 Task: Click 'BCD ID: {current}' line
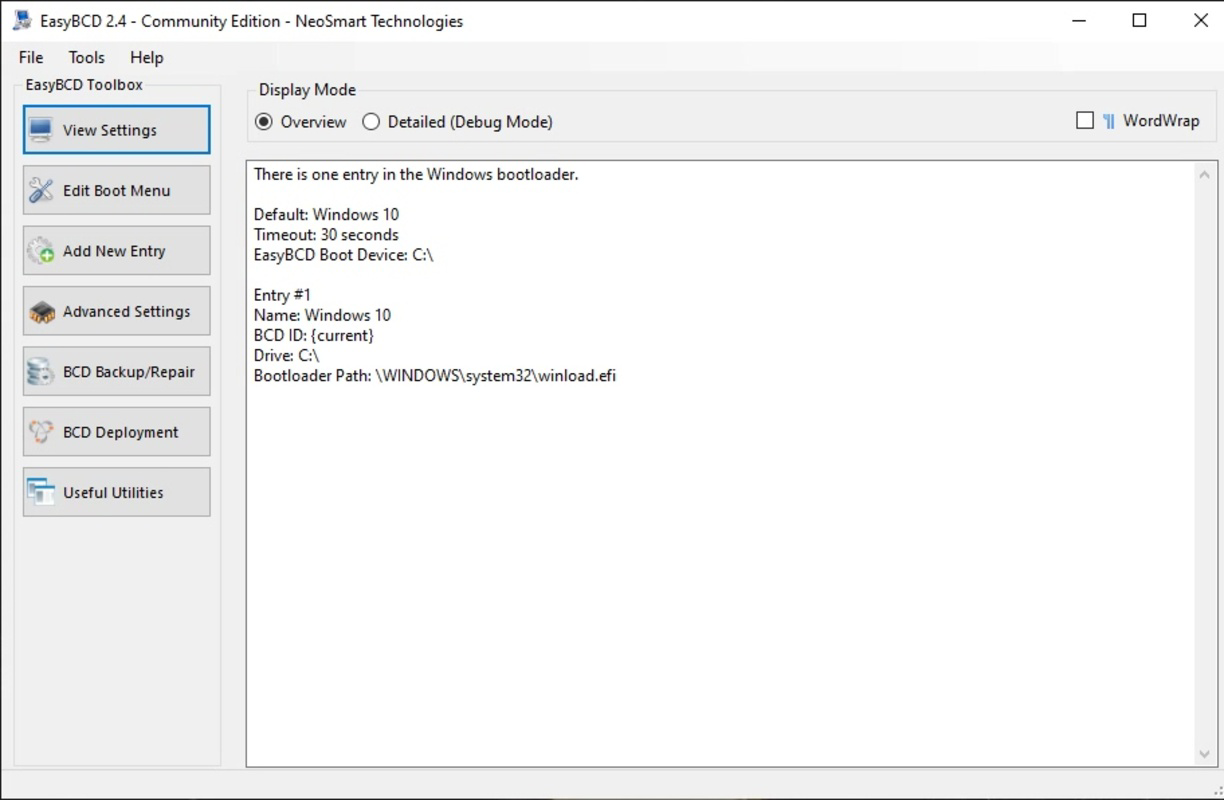(314, 335)
